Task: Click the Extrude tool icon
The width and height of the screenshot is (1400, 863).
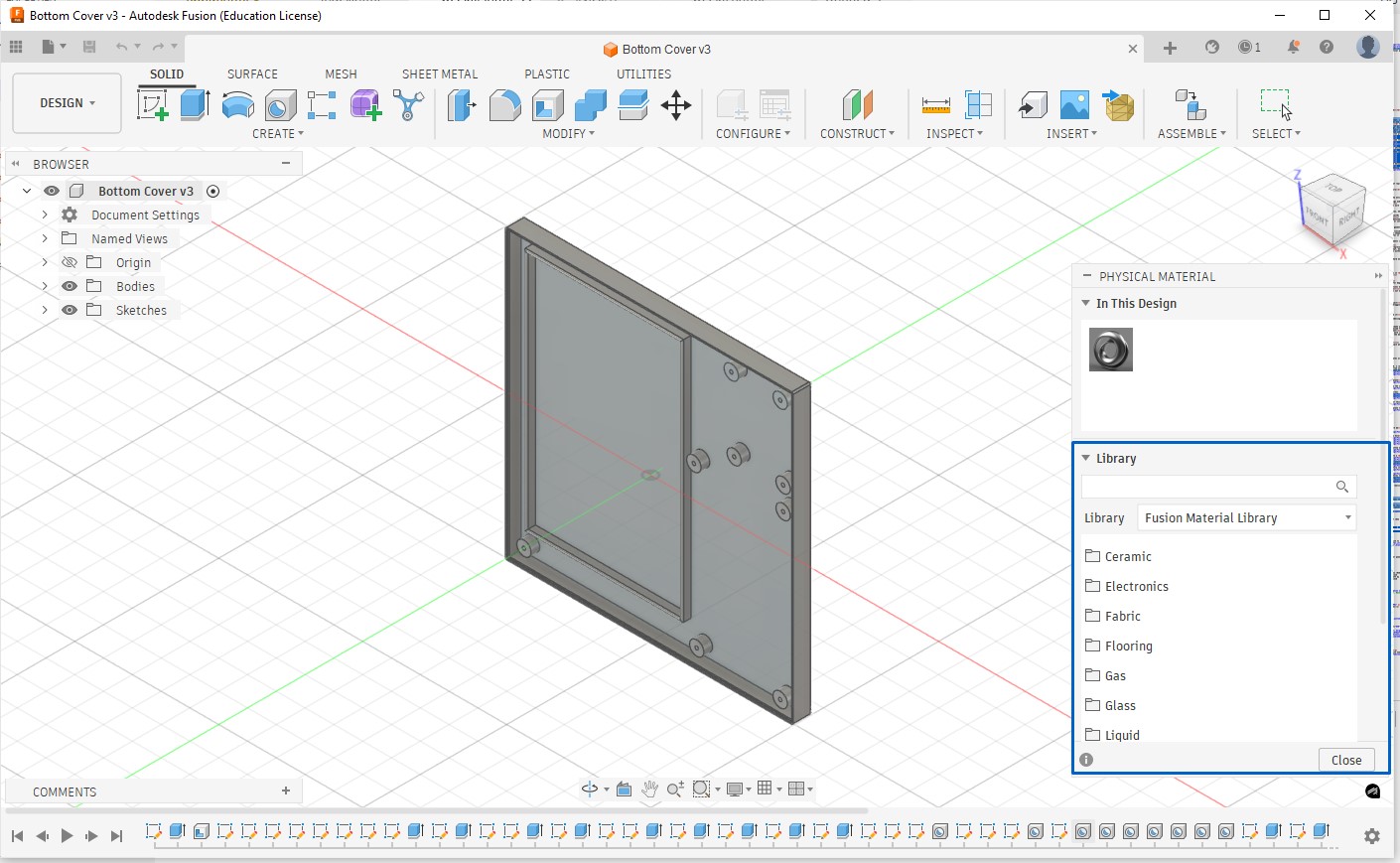Action: point(195,104)
